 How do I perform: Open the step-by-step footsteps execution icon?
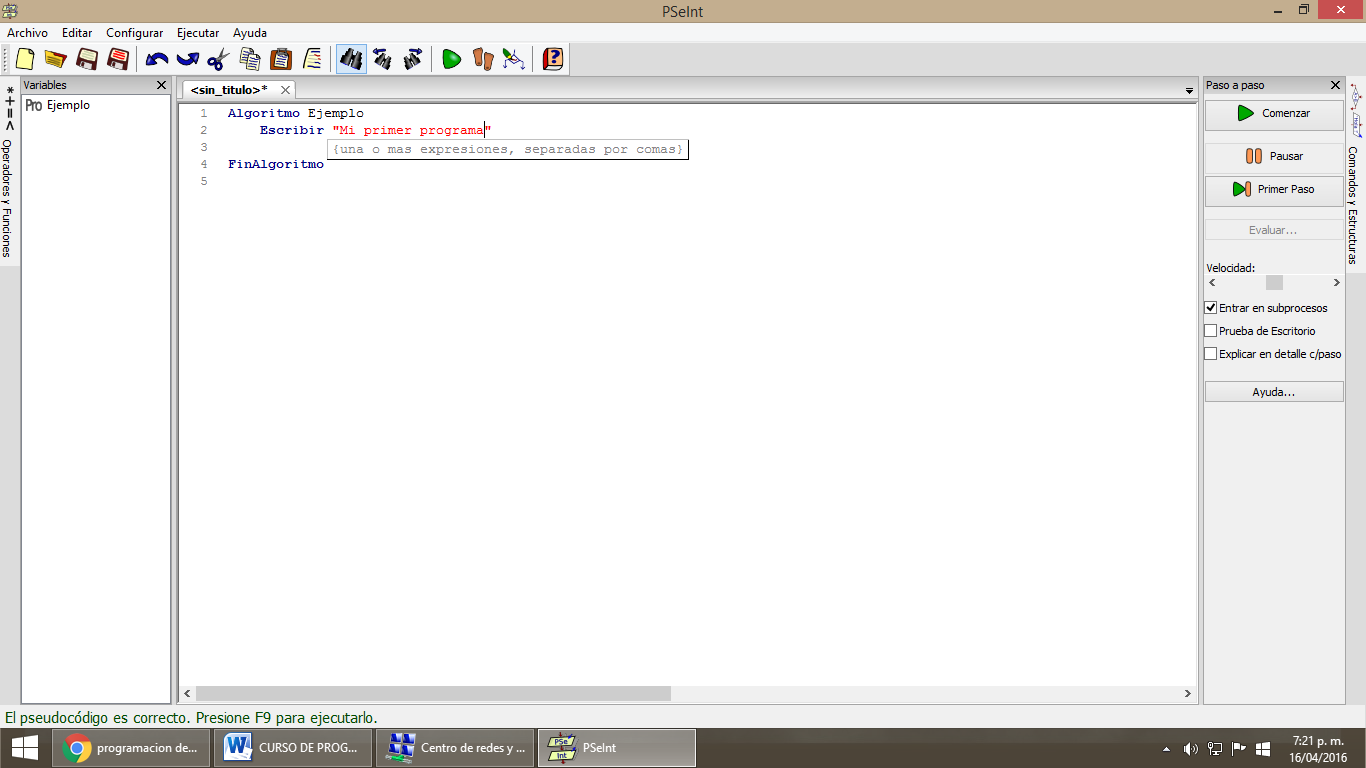pyautogui.click(x=482, y=59)
